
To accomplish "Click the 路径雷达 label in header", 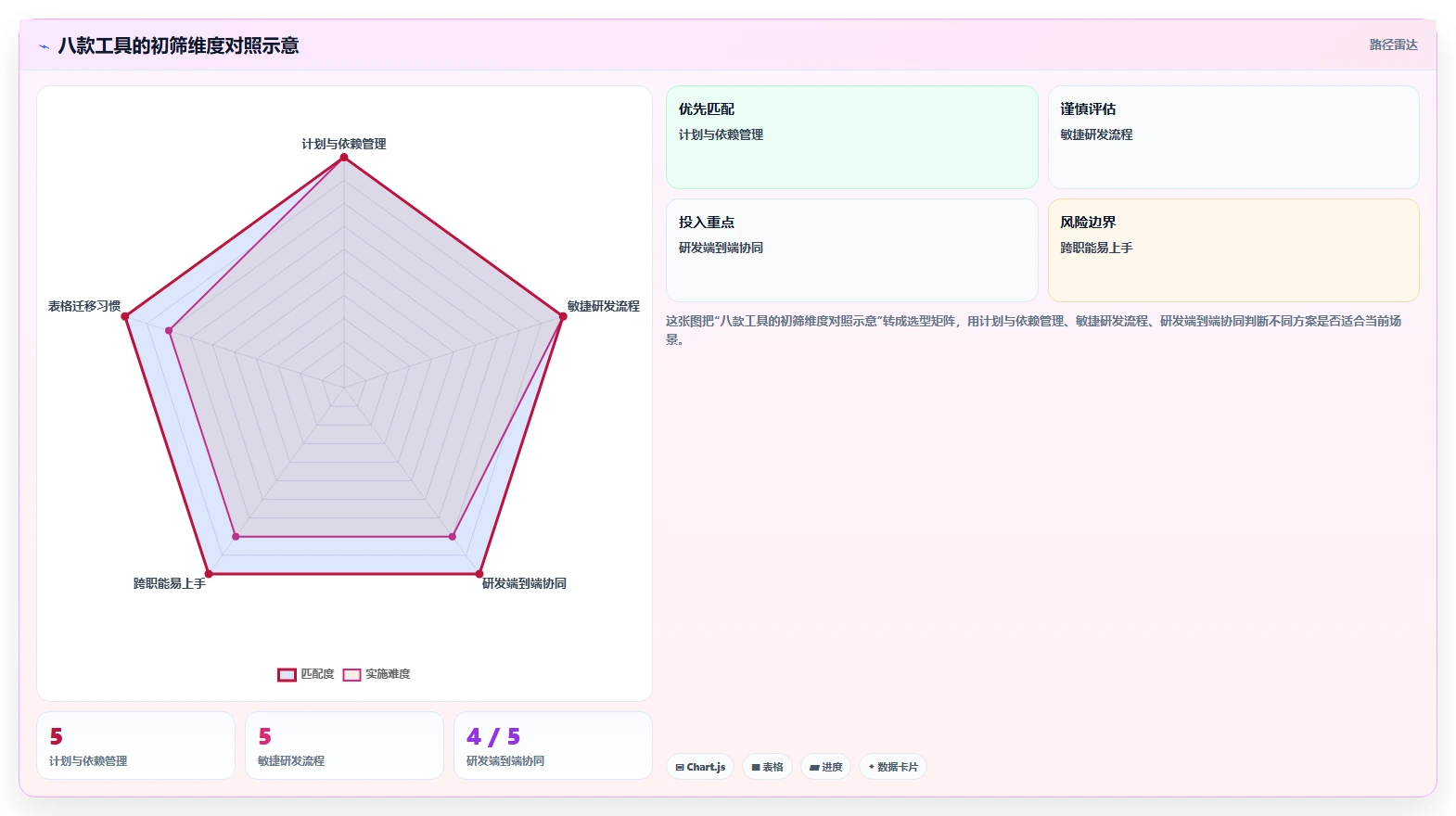I will [x=1394, y=45].
